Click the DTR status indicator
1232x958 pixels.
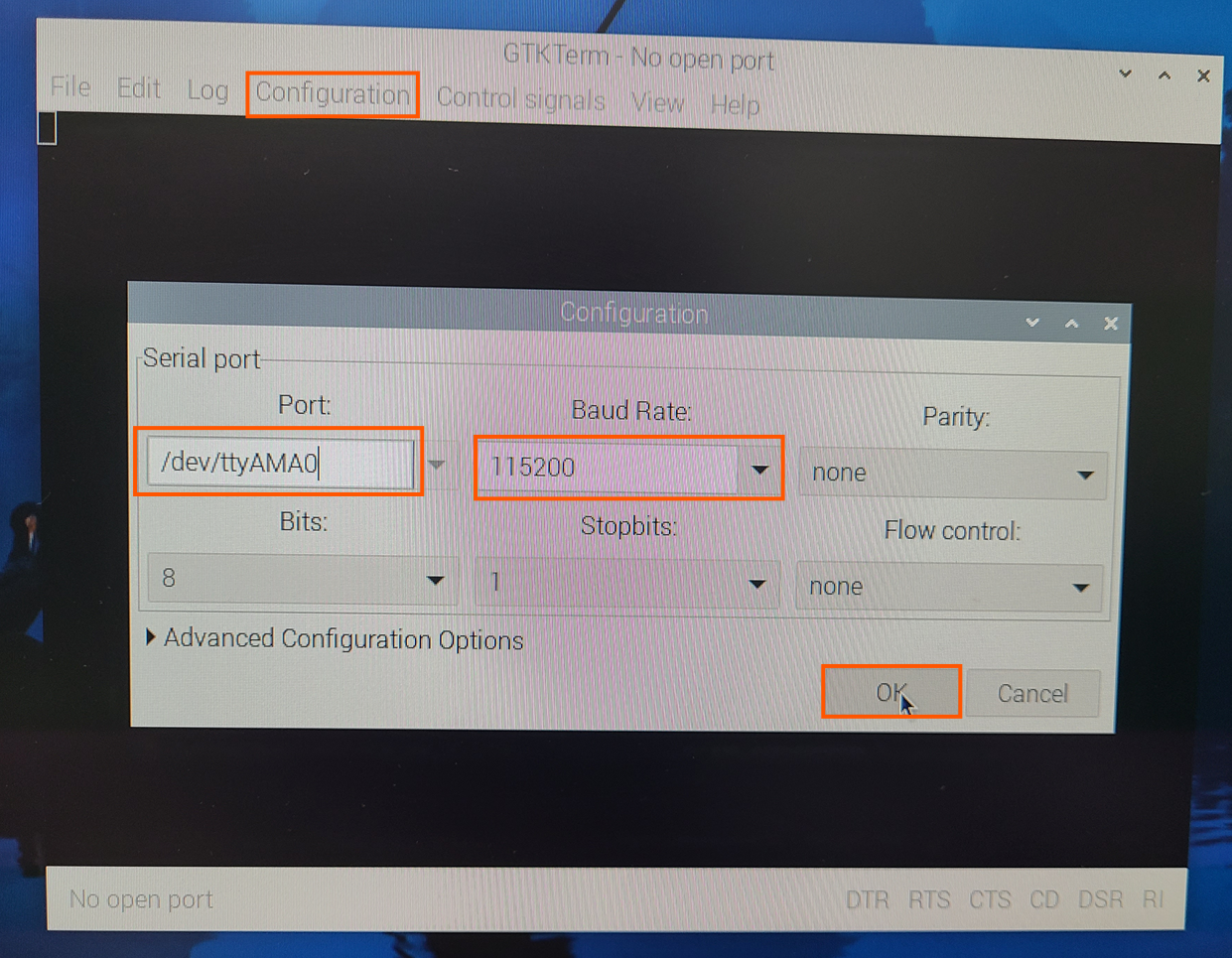point(868,899)
